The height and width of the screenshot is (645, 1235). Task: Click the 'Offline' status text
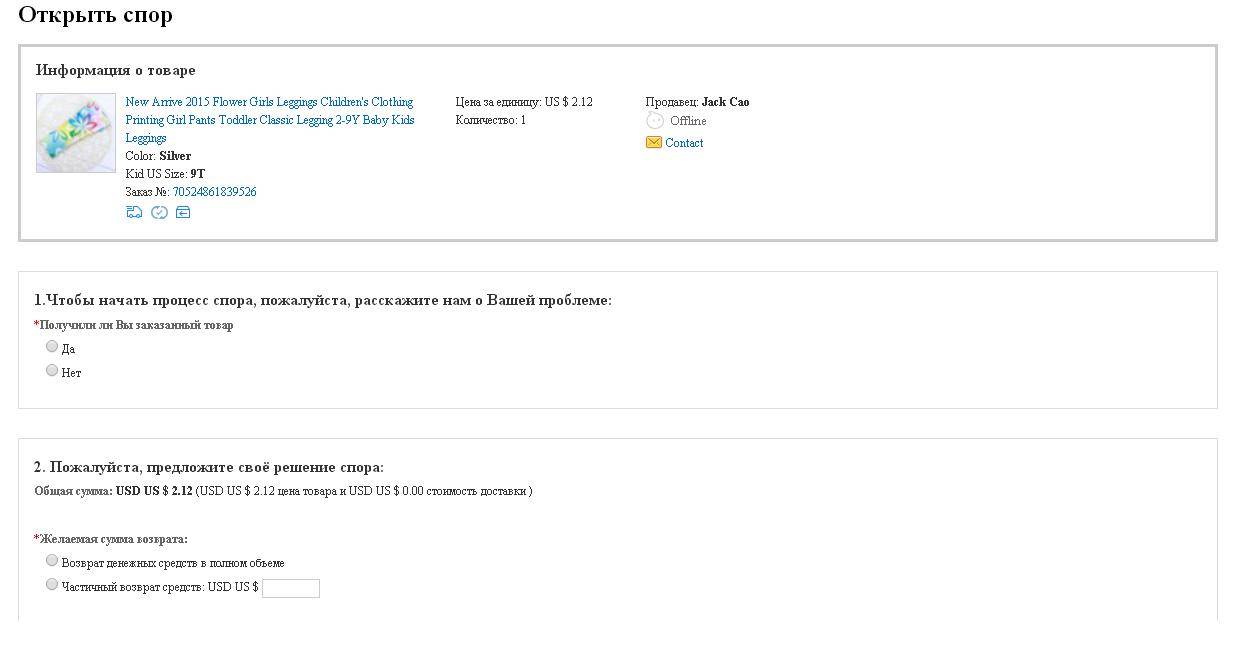tap(688, 121)
